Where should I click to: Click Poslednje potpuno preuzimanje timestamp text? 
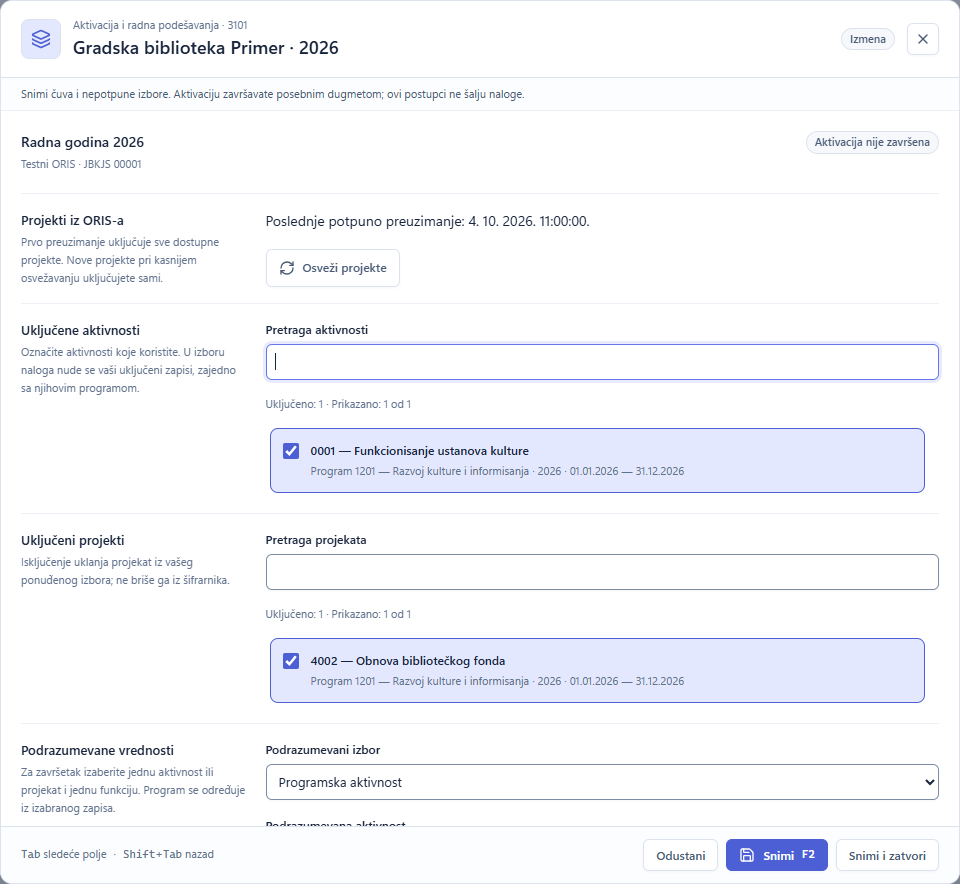[427, 222]
